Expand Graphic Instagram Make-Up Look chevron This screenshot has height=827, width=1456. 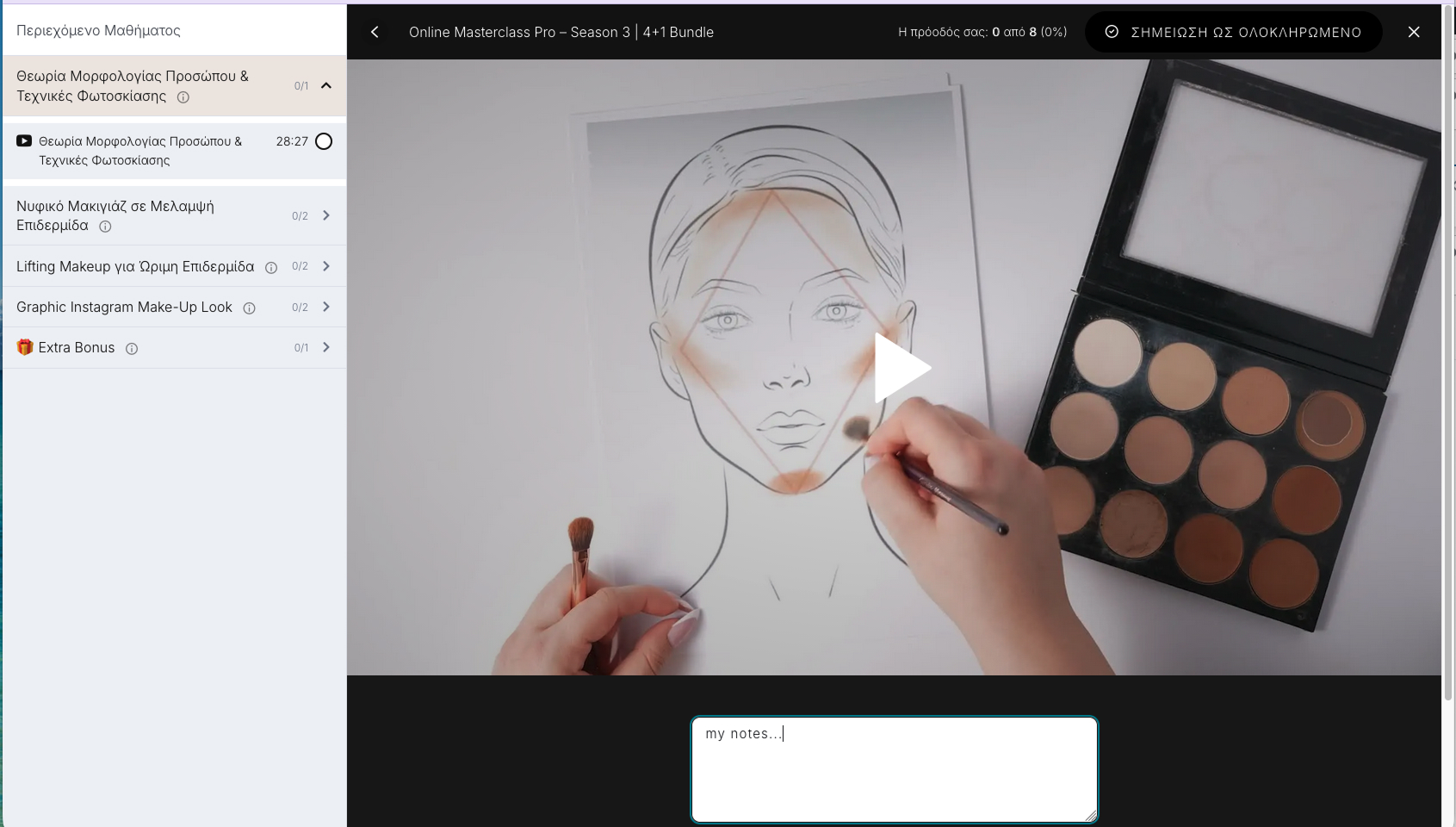click(326, 307)
